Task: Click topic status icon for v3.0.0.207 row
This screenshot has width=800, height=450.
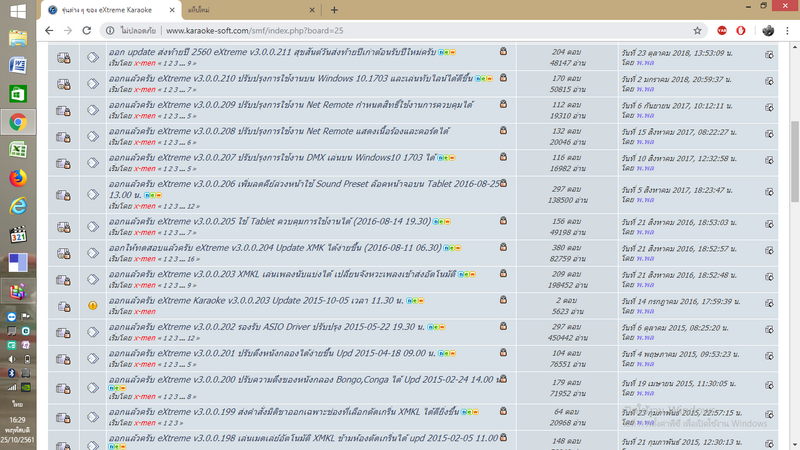Action: [64, 163]
